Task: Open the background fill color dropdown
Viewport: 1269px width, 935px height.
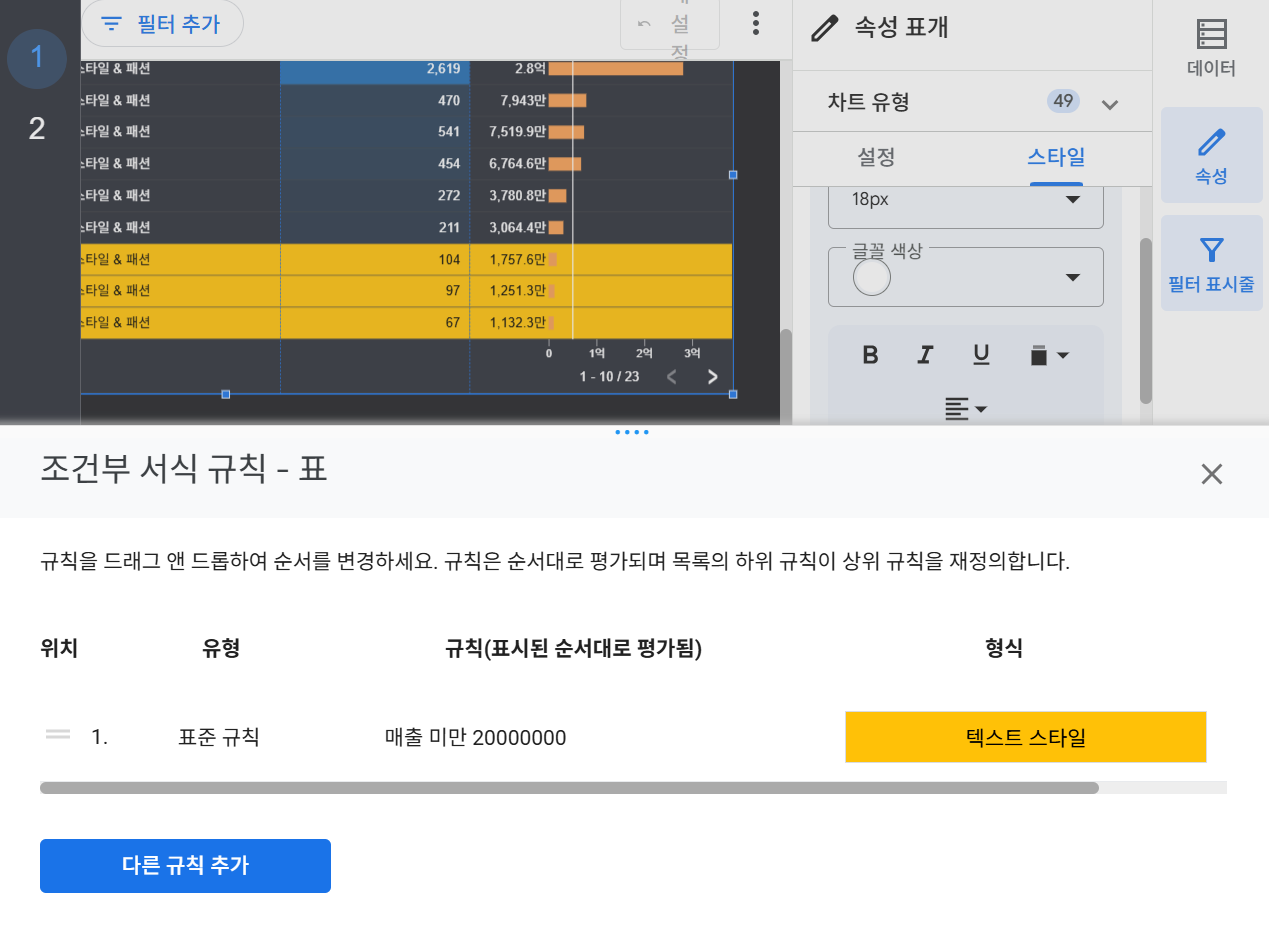Action: click(1048, 355)
